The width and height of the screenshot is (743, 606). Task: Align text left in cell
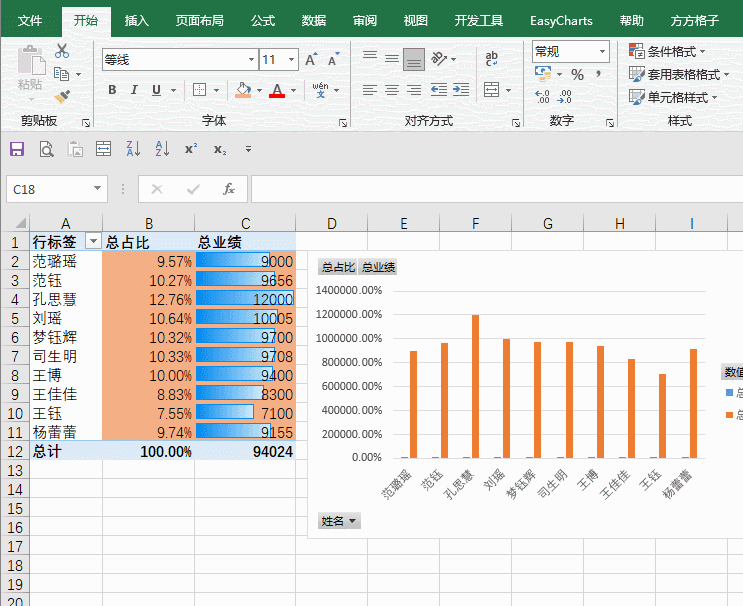(370, 90)
